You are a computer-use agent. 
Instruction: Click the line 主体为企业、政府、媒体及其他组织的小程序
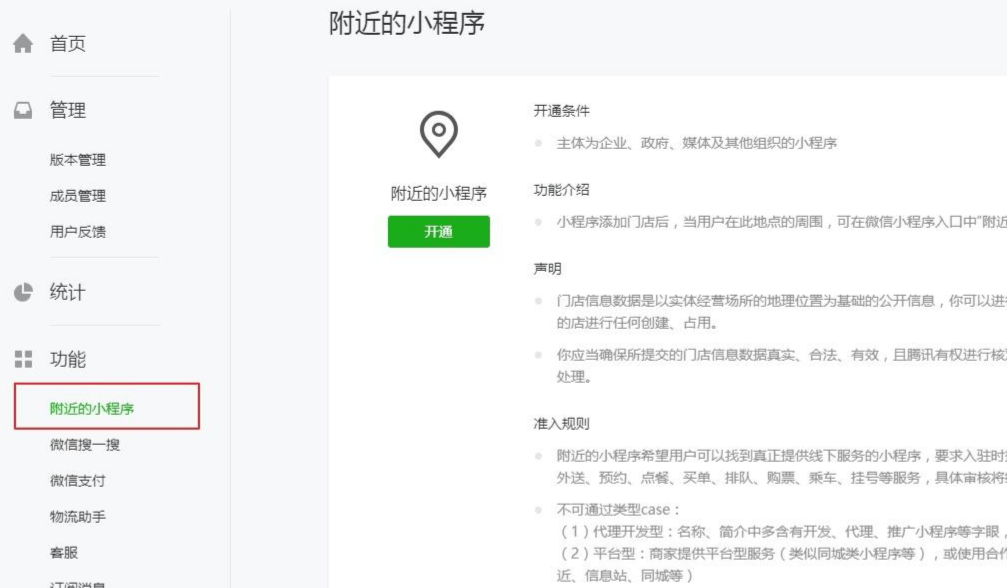tap(697, 143)
